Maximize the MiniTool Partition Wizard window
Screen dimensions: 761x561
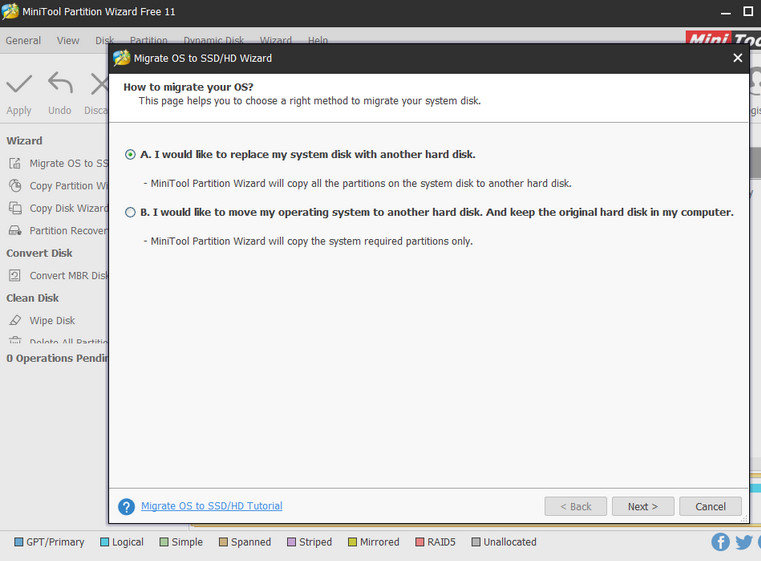click(748, 11)
